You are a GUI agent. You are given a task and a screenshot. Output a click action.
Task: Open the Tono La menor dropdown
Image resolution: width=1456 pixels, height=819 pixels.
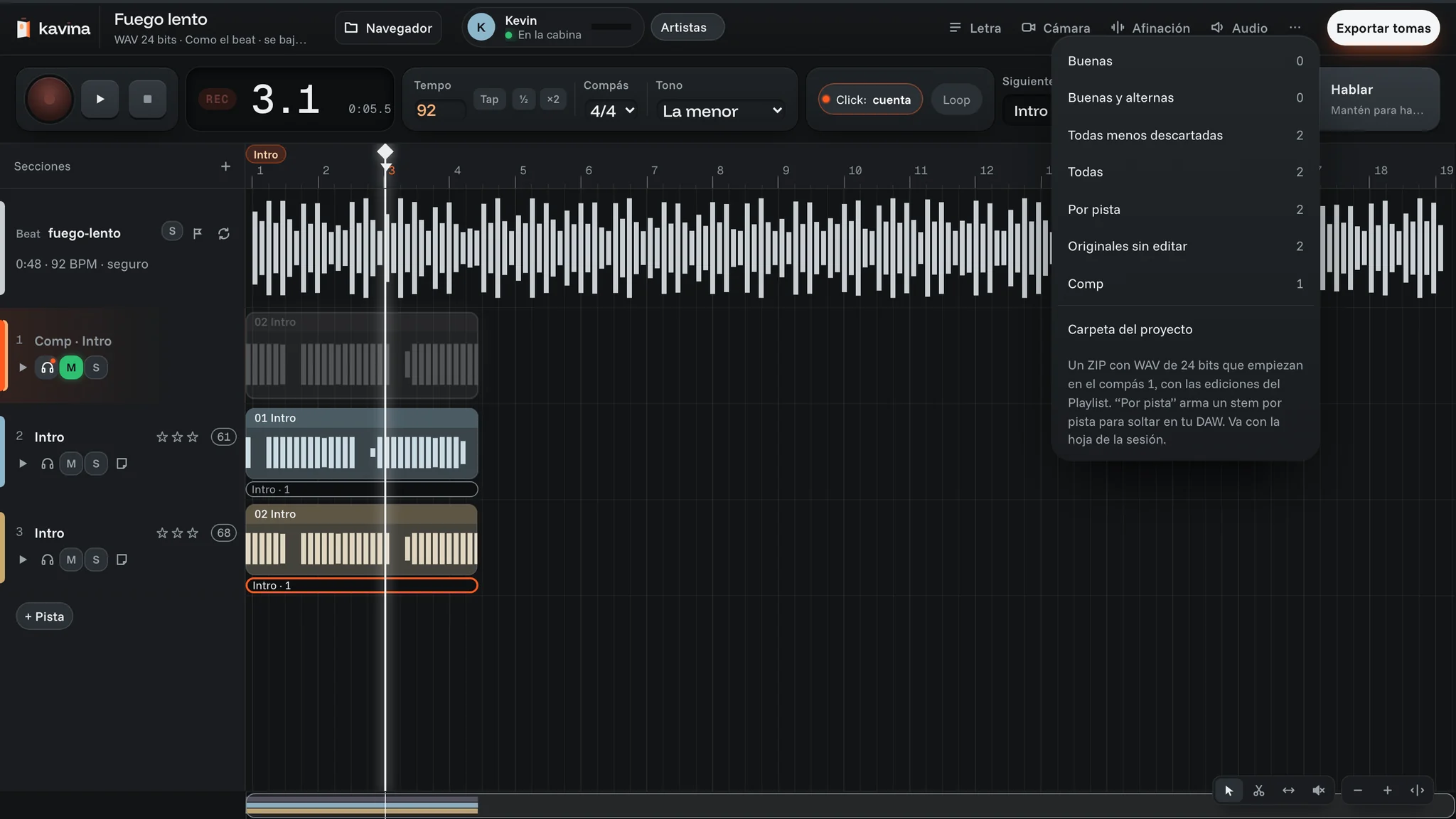(721, 111)
